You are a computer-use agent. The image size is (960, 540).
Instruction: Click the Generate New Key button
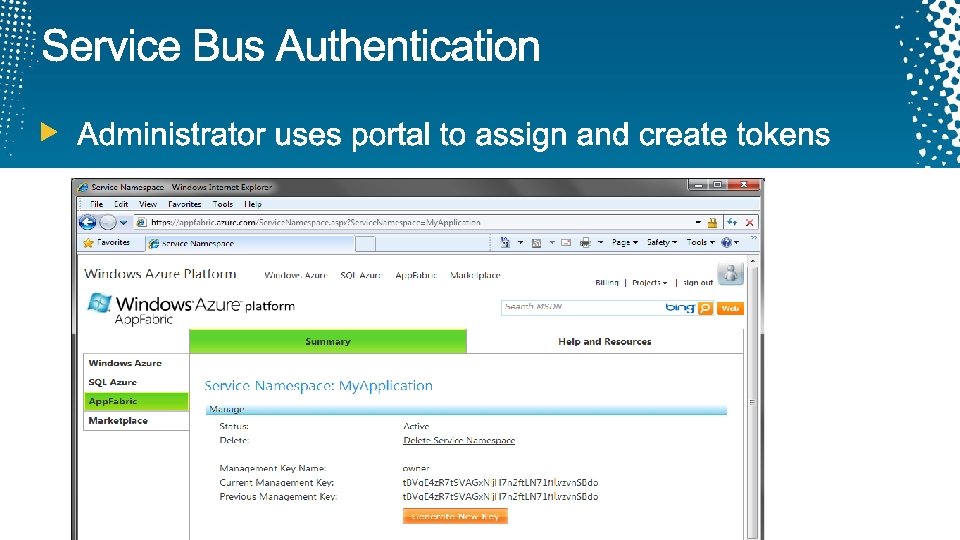click(x=455, y=517)
